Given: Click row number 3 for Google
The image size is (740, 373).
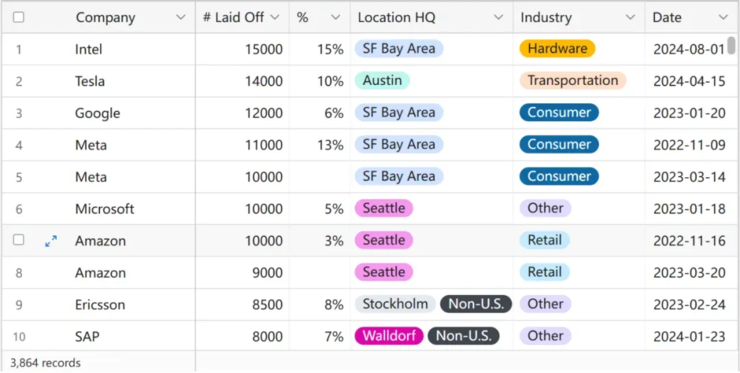Looking at the screenshot, I should pos(19,113).
